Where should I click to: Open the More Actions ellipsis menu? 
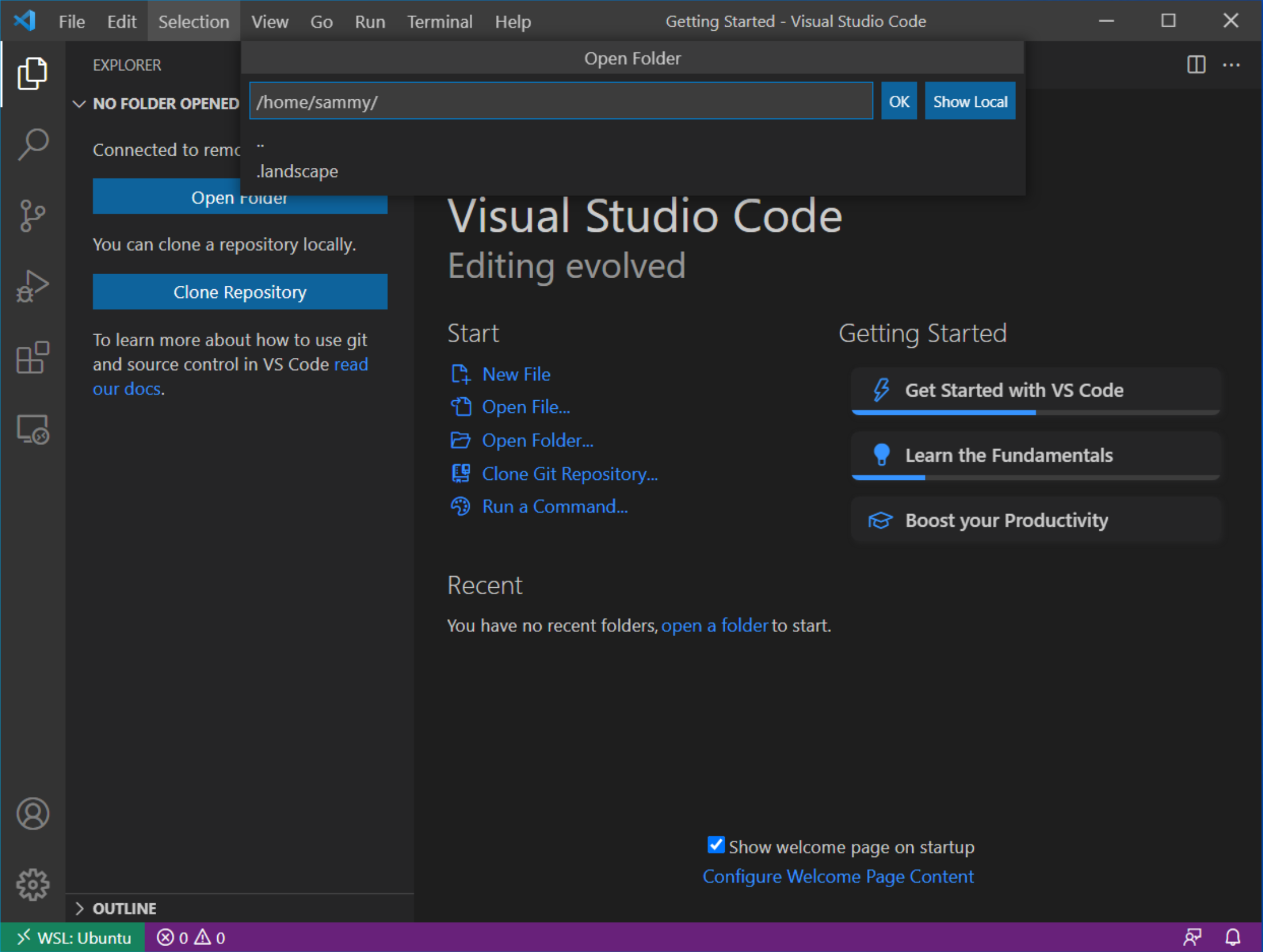point(1232,65)
